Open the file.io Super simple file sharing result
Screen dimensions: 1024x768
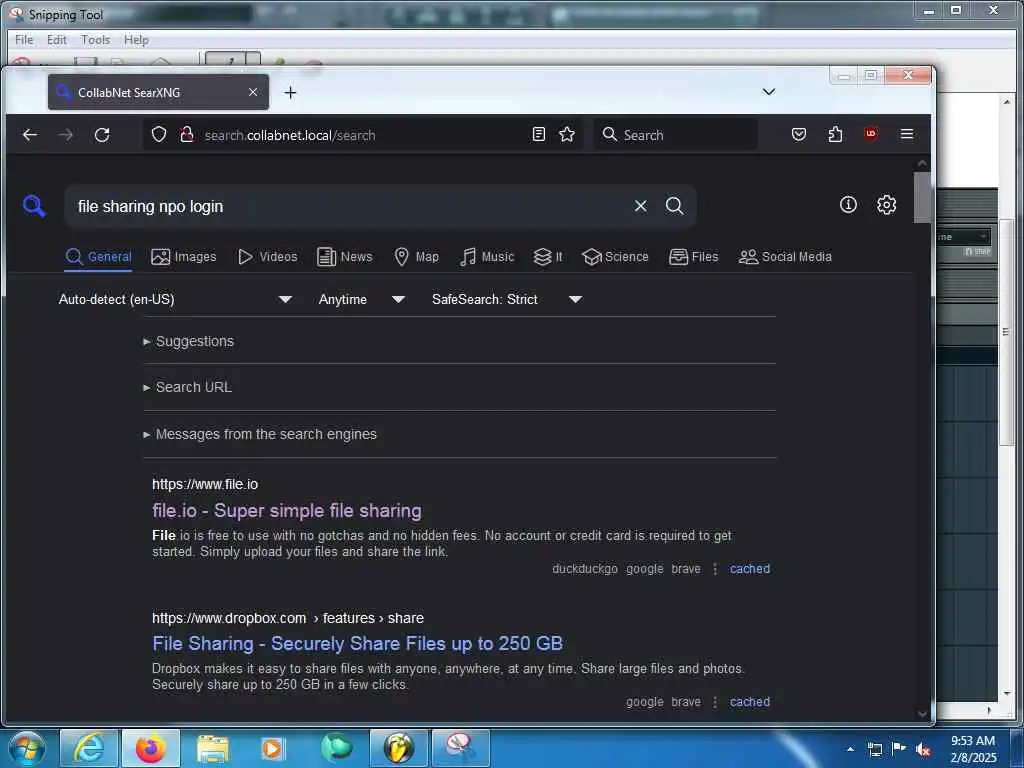287,511
